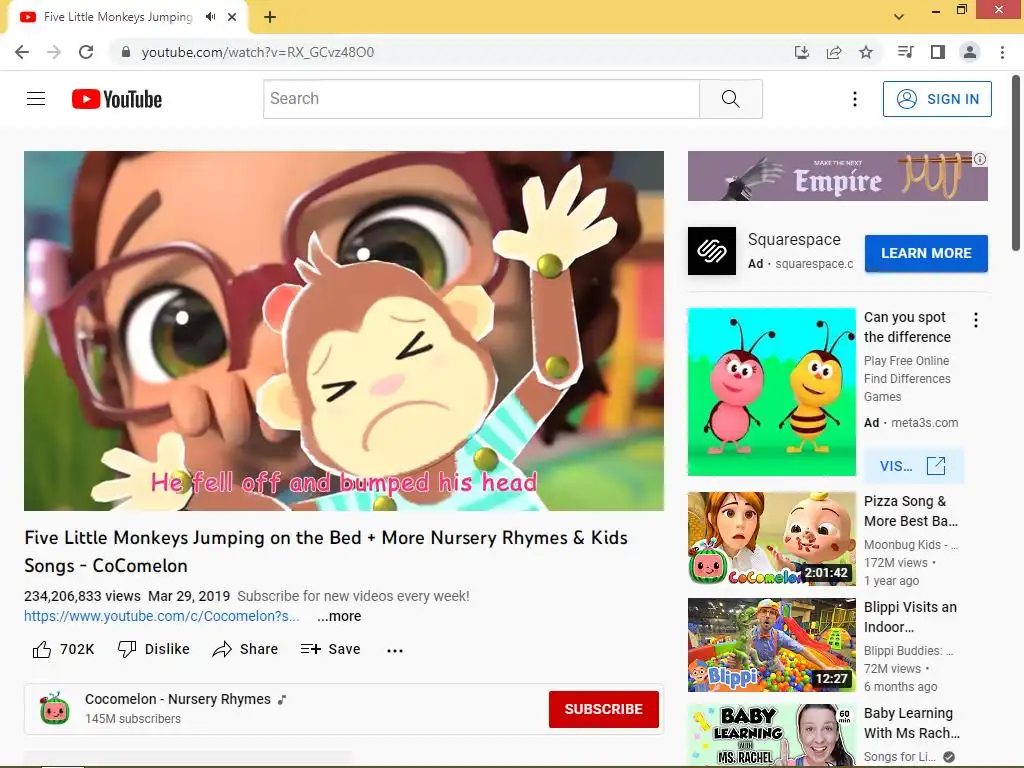
Task: Click LEARN MORE for Squarespace ad
Action: pos(926,253)
